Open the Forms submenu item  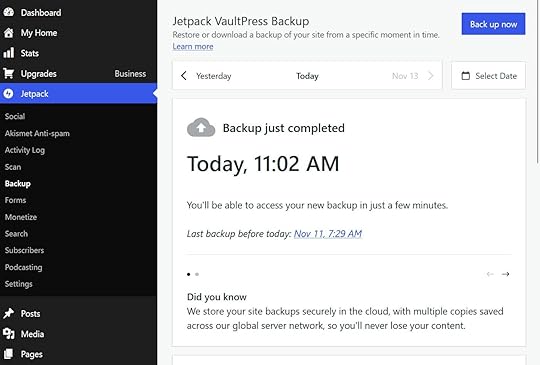[15, 200]
